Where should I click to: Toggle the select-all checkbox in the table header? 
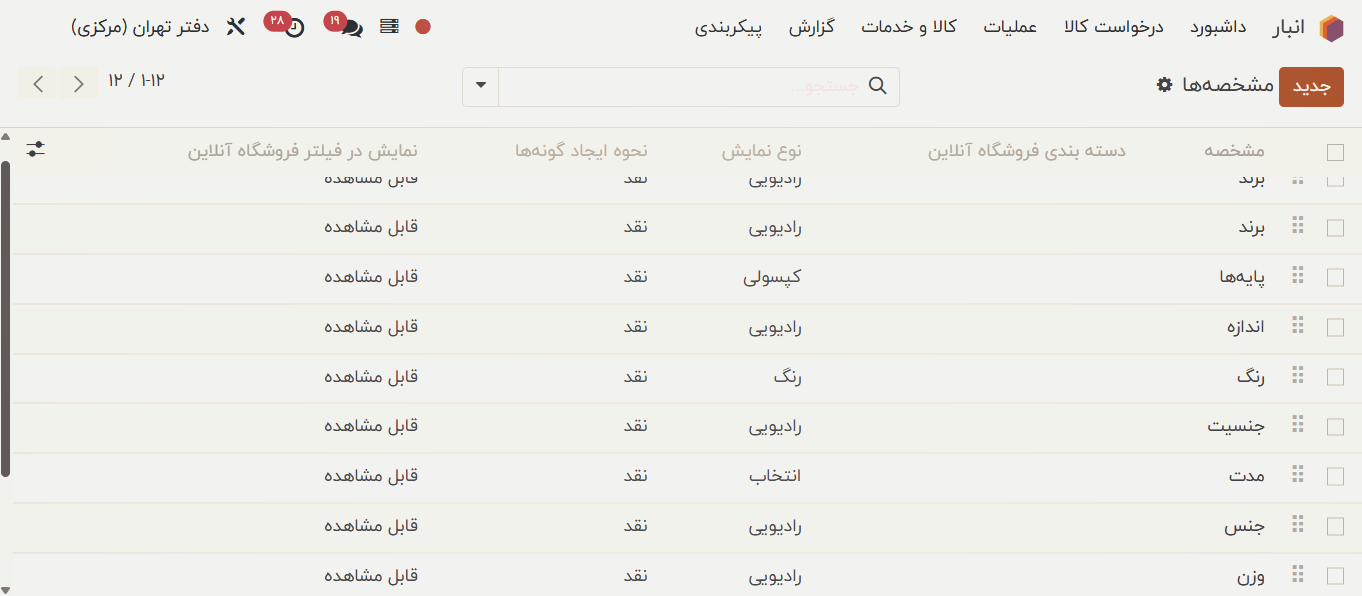tap(1335, 152)
